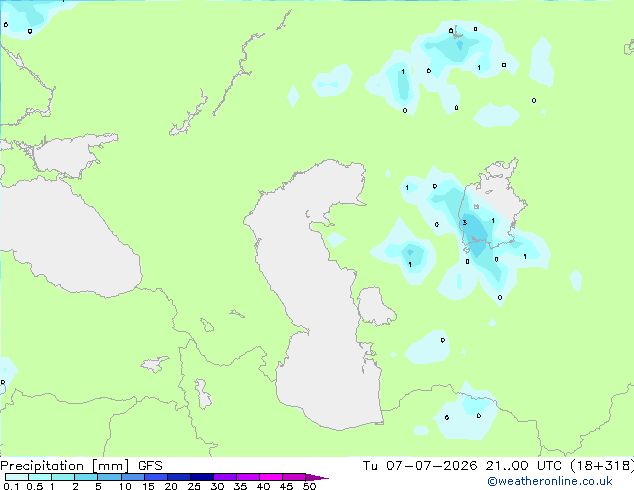634x490 pixels.
Task: Click the "Tu 07-07-2026" date text
Action: tap(420, 466)
